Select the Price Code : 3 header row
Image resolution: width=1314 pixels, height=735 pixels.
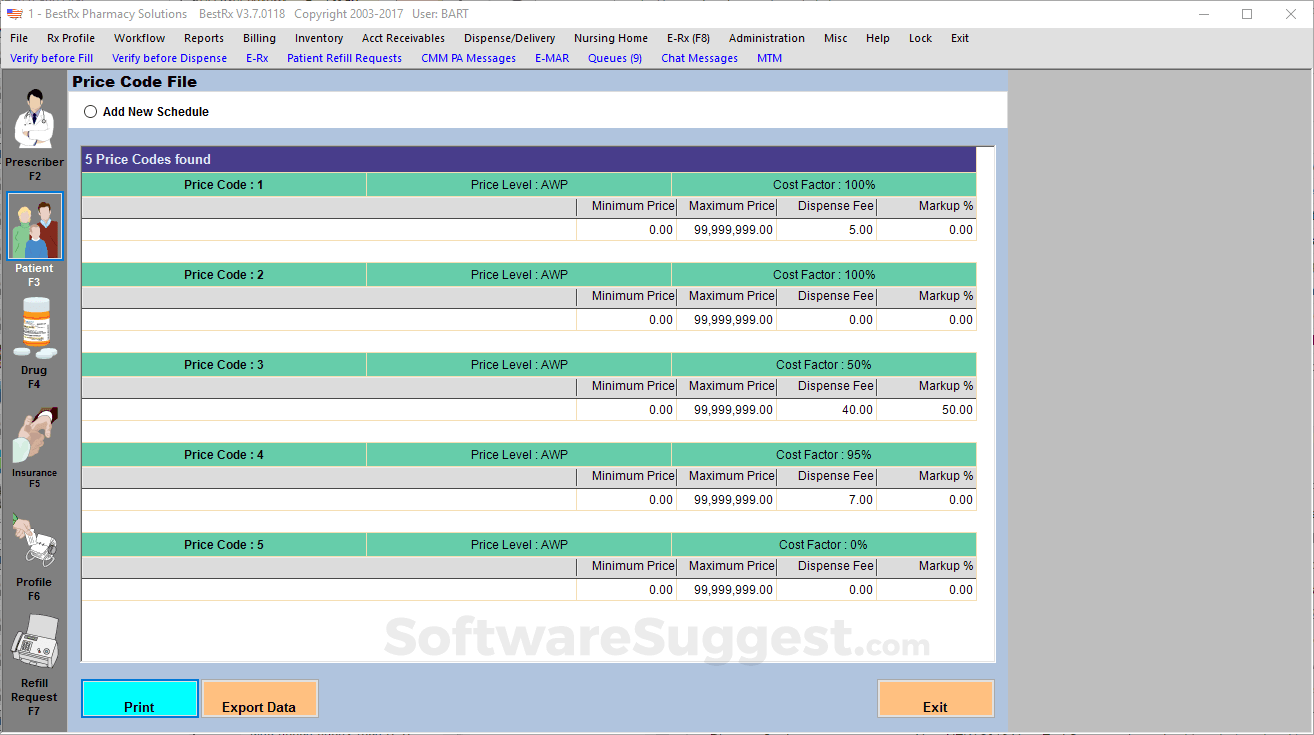[224, 365]
